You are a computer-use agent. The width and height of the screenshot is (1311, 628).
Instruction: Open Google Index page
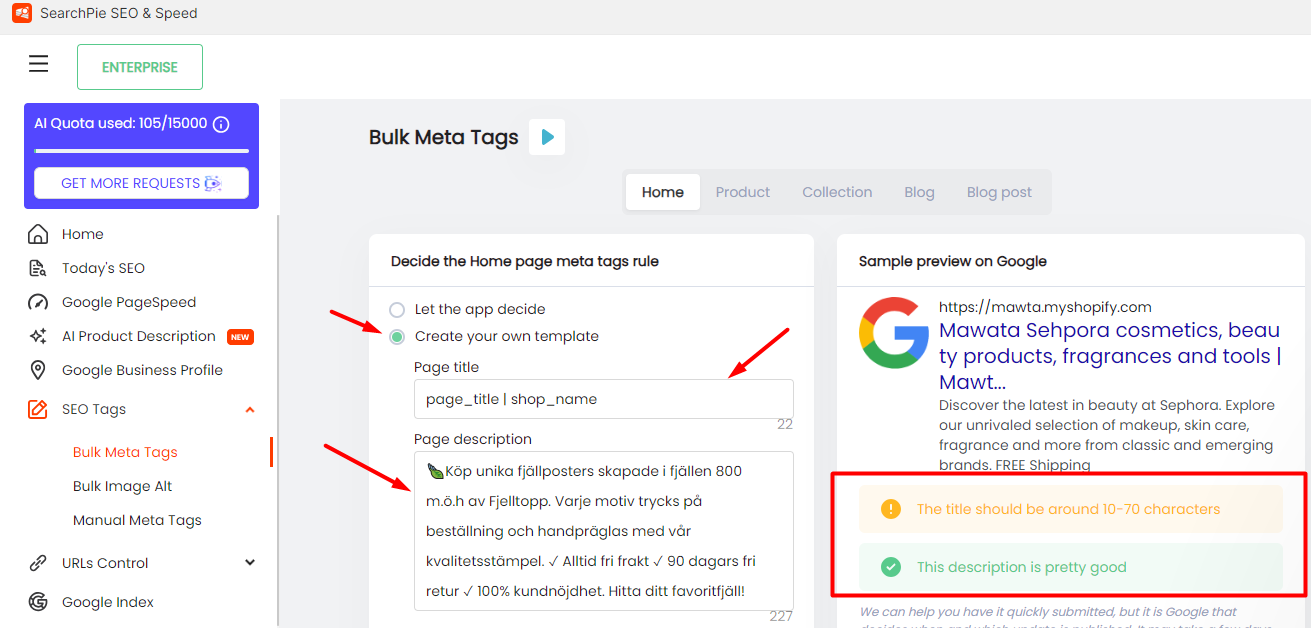click(108, 602)
